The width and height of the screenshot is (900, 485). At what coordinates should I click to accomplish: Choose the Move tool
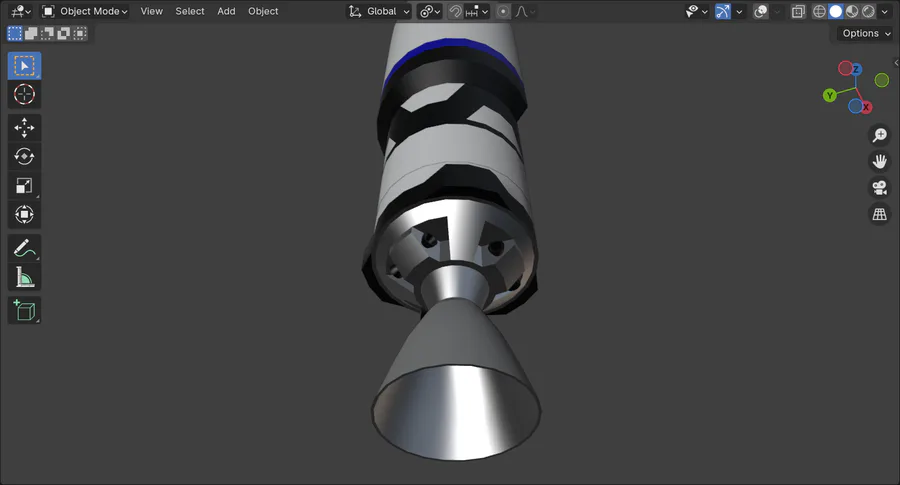pos(24,127)
